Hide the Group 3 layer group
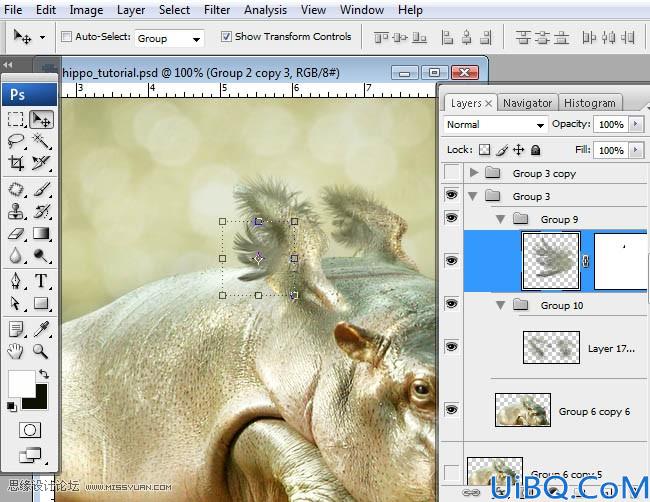Viewport: 650px width, 502px height. point(451,194)
